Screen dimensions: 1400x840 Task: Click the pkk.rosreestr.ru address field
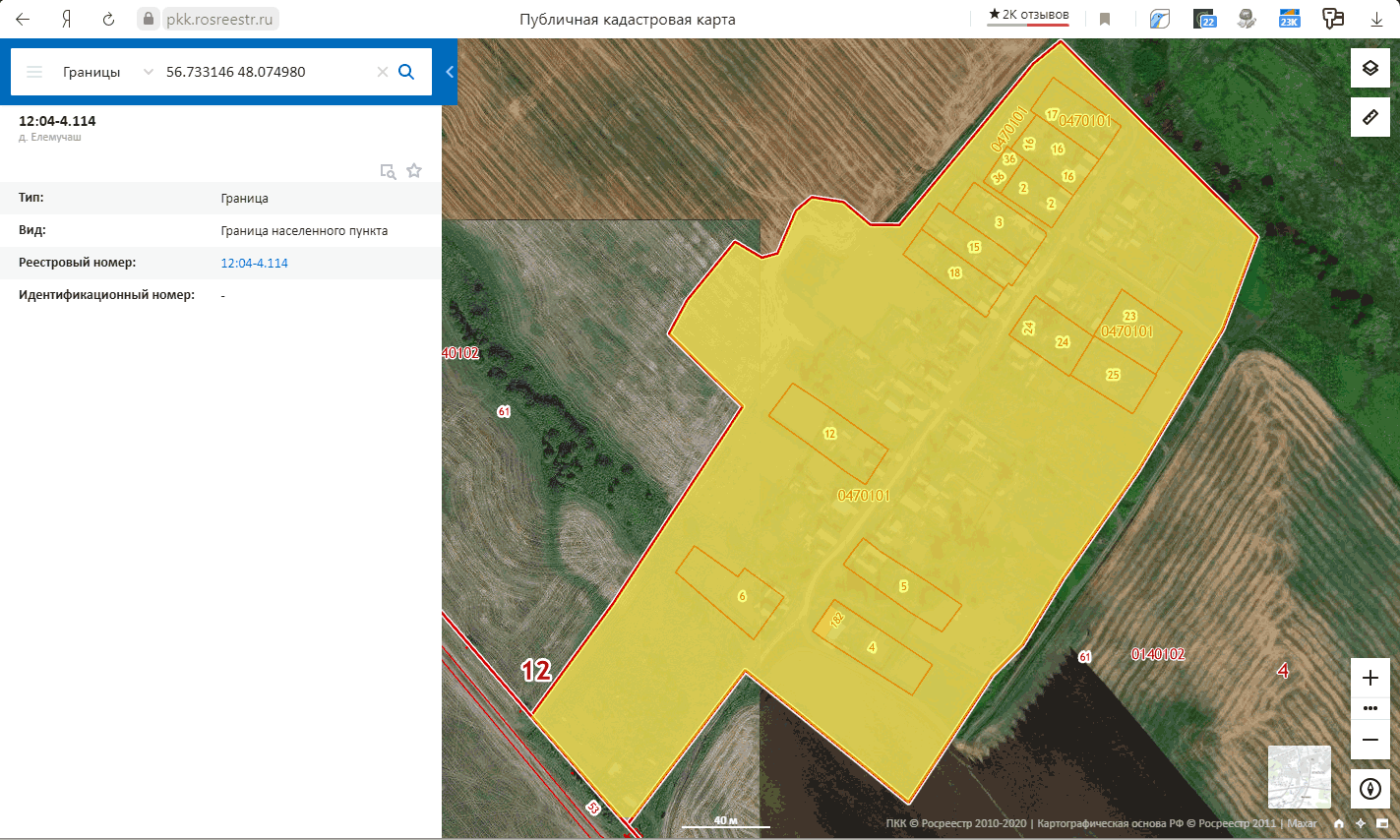click(219, 19)
